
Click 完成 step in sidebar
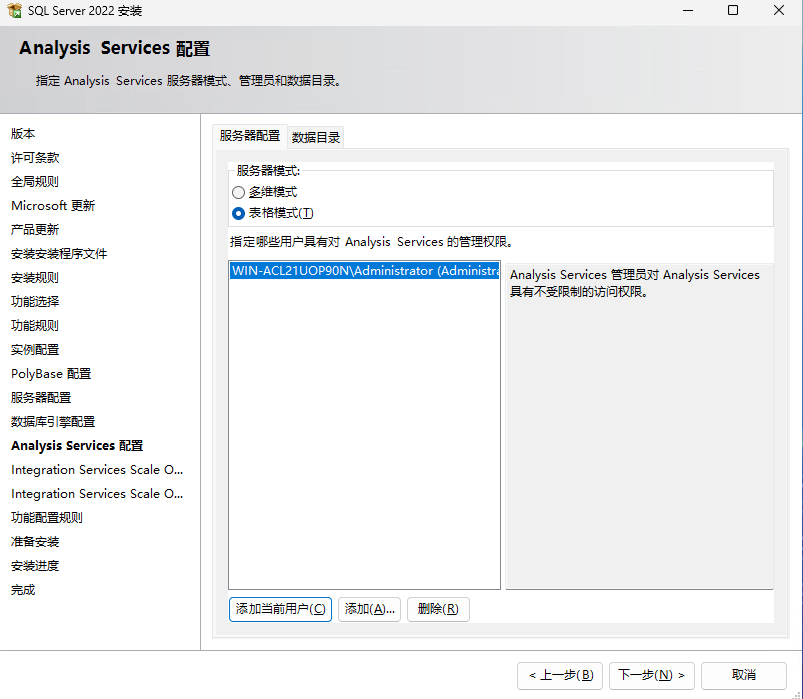(23, 590)
